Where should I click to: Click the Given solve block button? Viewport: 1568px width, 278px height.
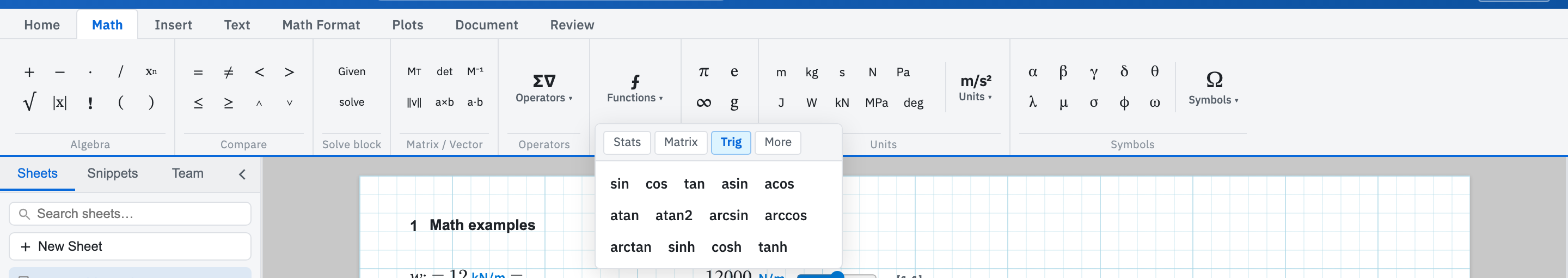point(352,72)
